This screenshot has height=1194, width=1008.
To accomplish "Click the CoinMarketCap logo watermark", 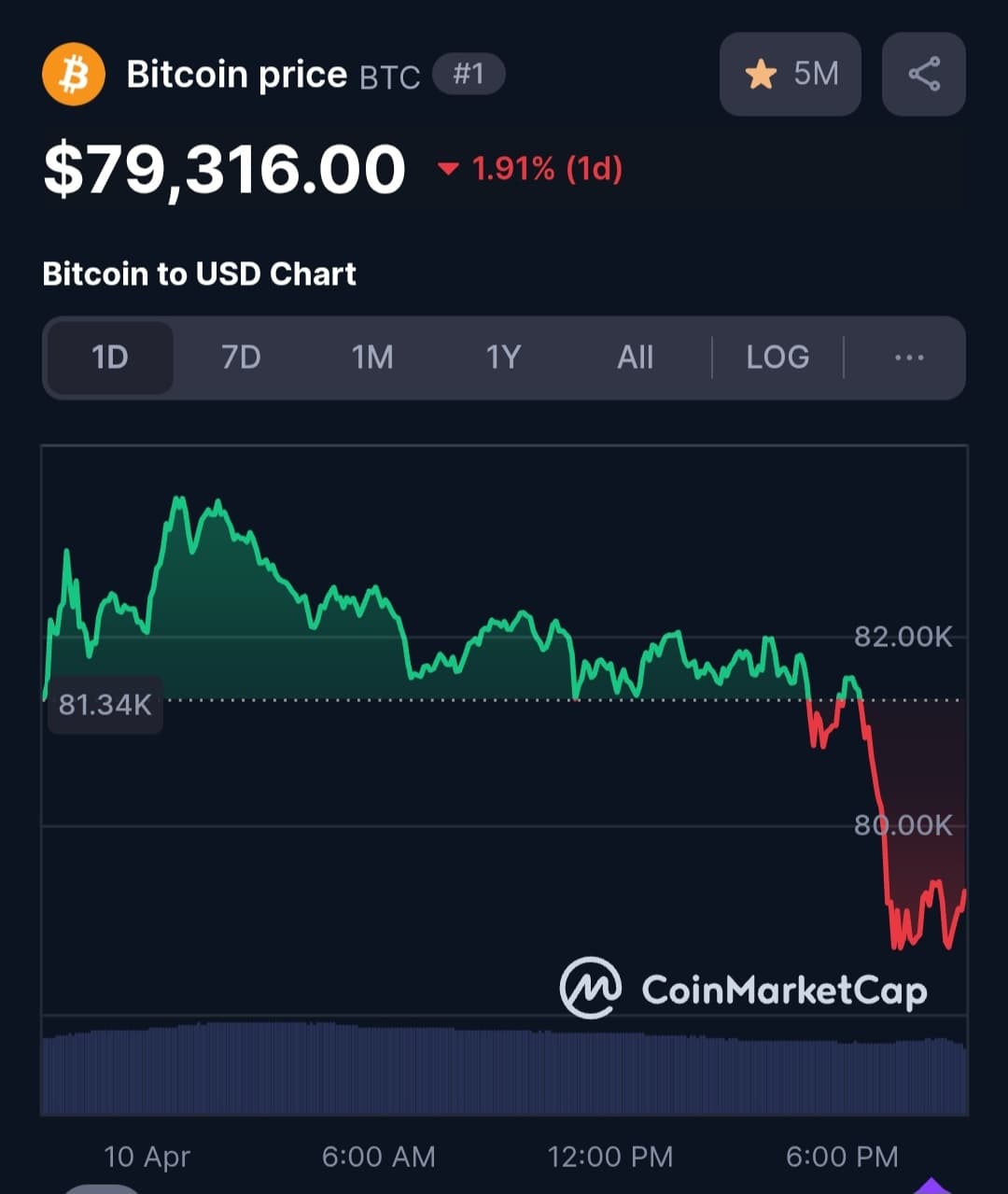I will coord(743,989).
